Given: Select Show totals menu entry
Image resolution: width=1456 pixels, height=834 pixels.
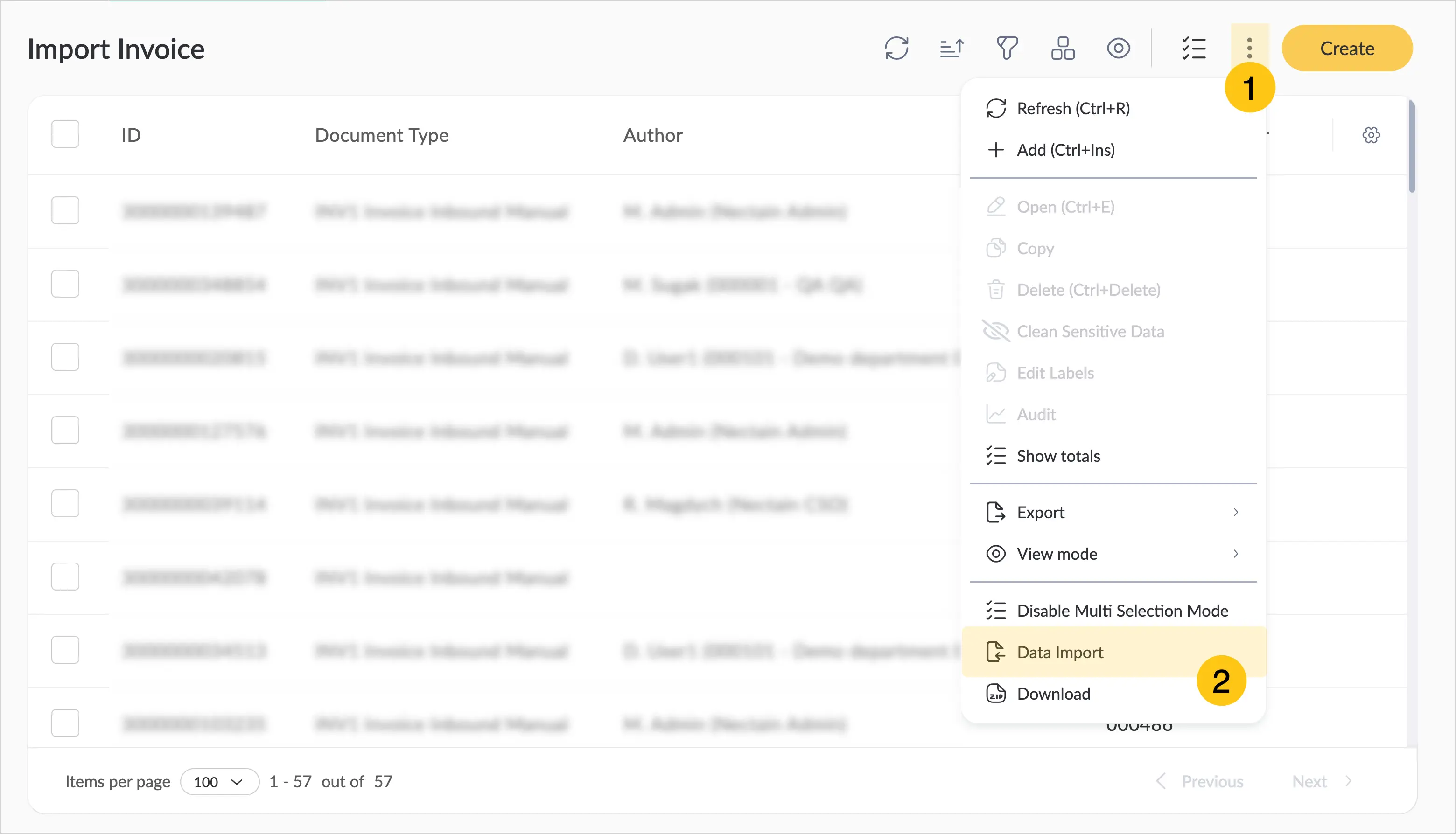Looking at the screenshot, I should pos(1113,456).
